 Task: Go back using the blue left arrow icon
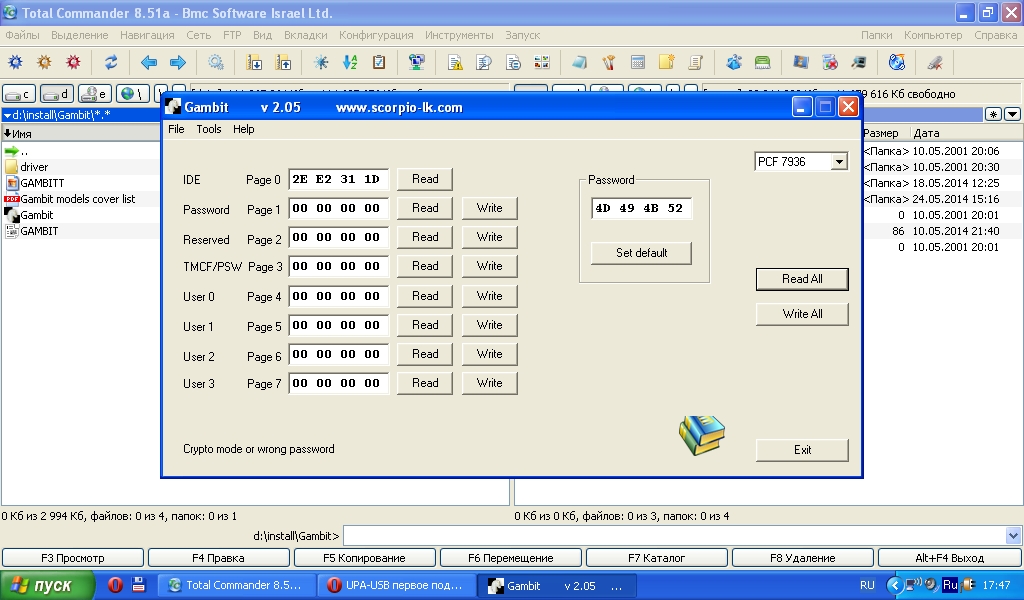click(149, 63)
